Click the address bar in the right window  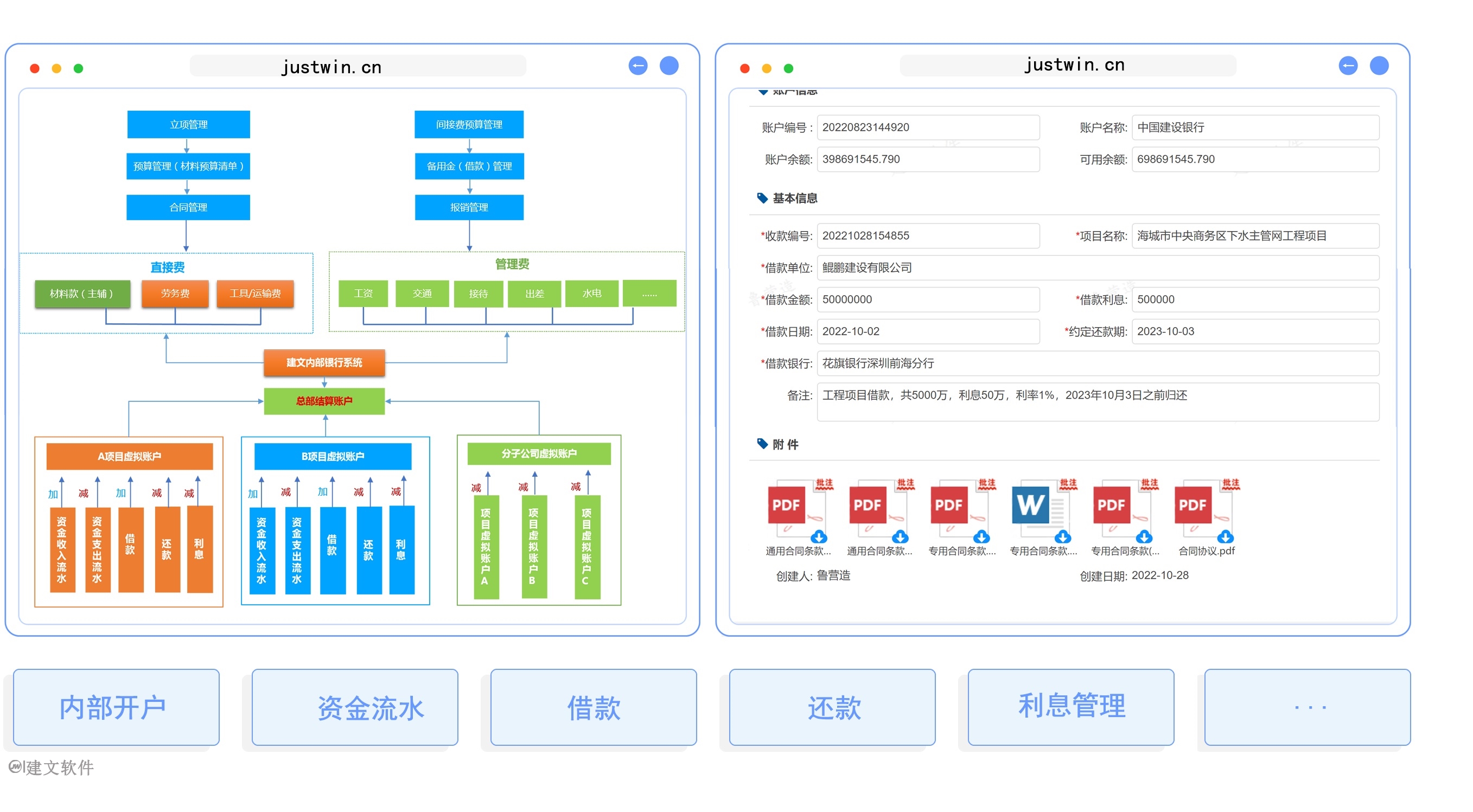1068,66
